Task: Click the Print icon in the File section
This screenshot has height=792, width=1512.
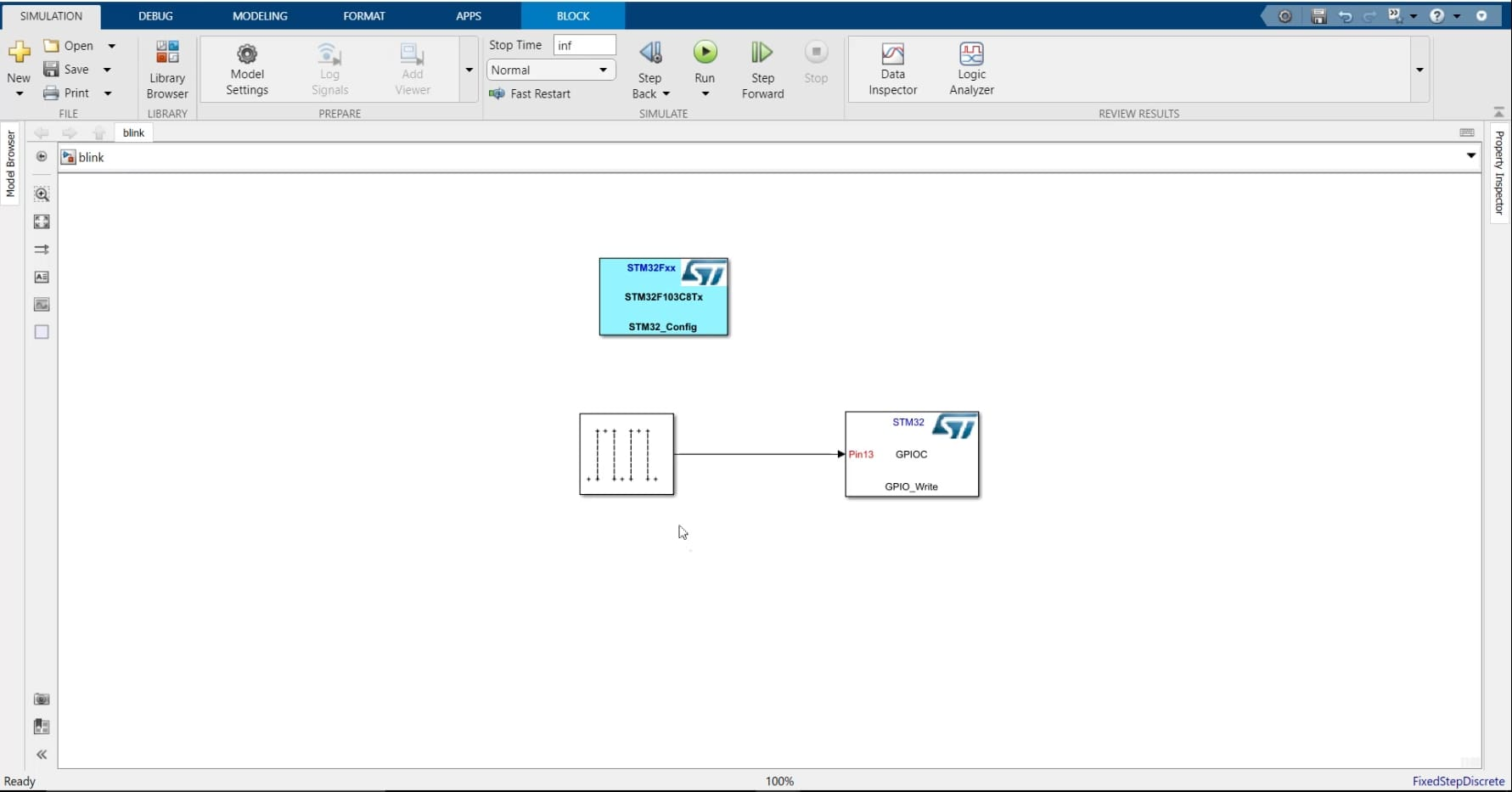Action: click(51, 93)
